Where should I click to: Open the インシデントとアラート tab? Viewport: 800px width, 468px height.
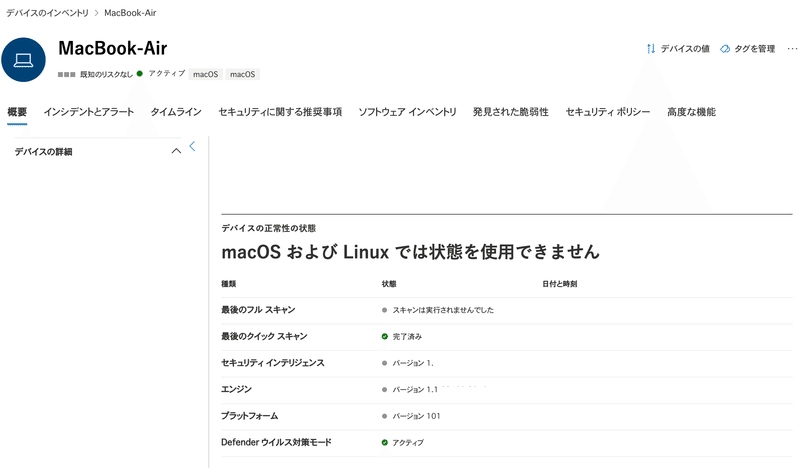pyautogui.click(x=89, y=112)
